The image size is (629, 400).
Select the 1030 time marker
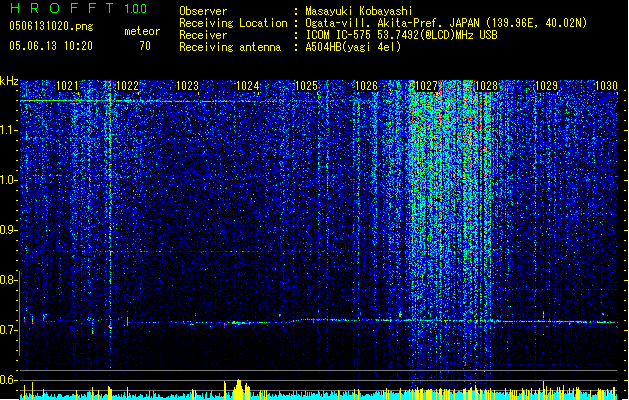point(606,86)
